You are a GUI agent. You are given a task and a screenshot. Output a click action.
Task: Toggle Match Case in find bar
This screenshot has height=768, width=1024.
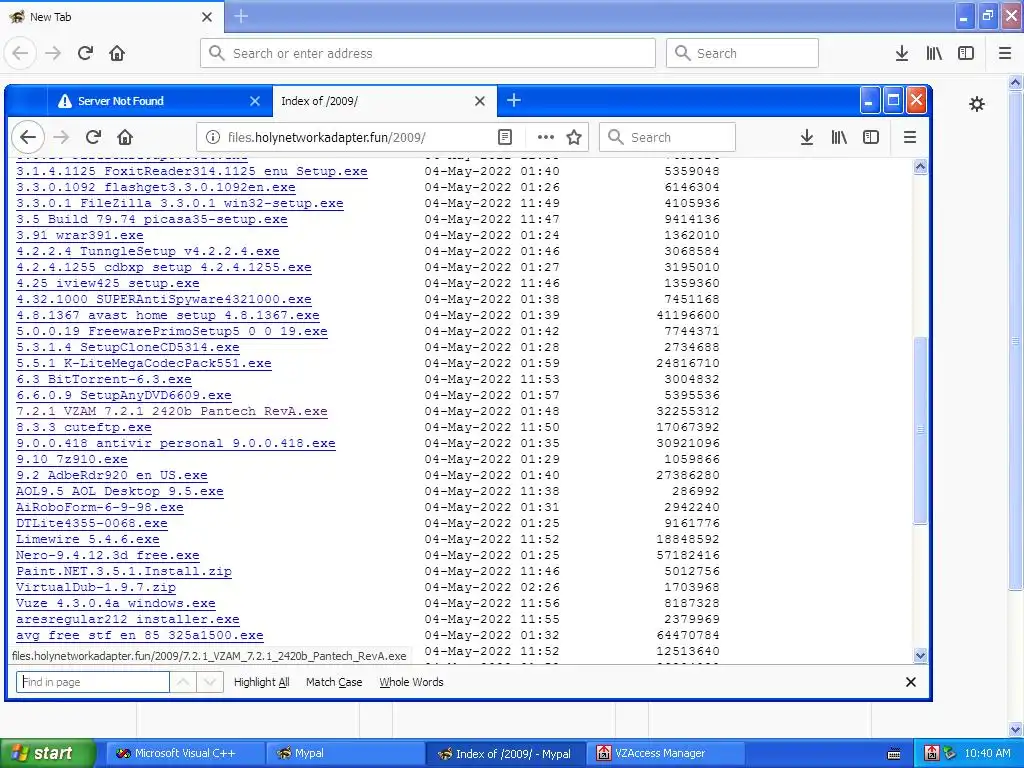[334, 682]
